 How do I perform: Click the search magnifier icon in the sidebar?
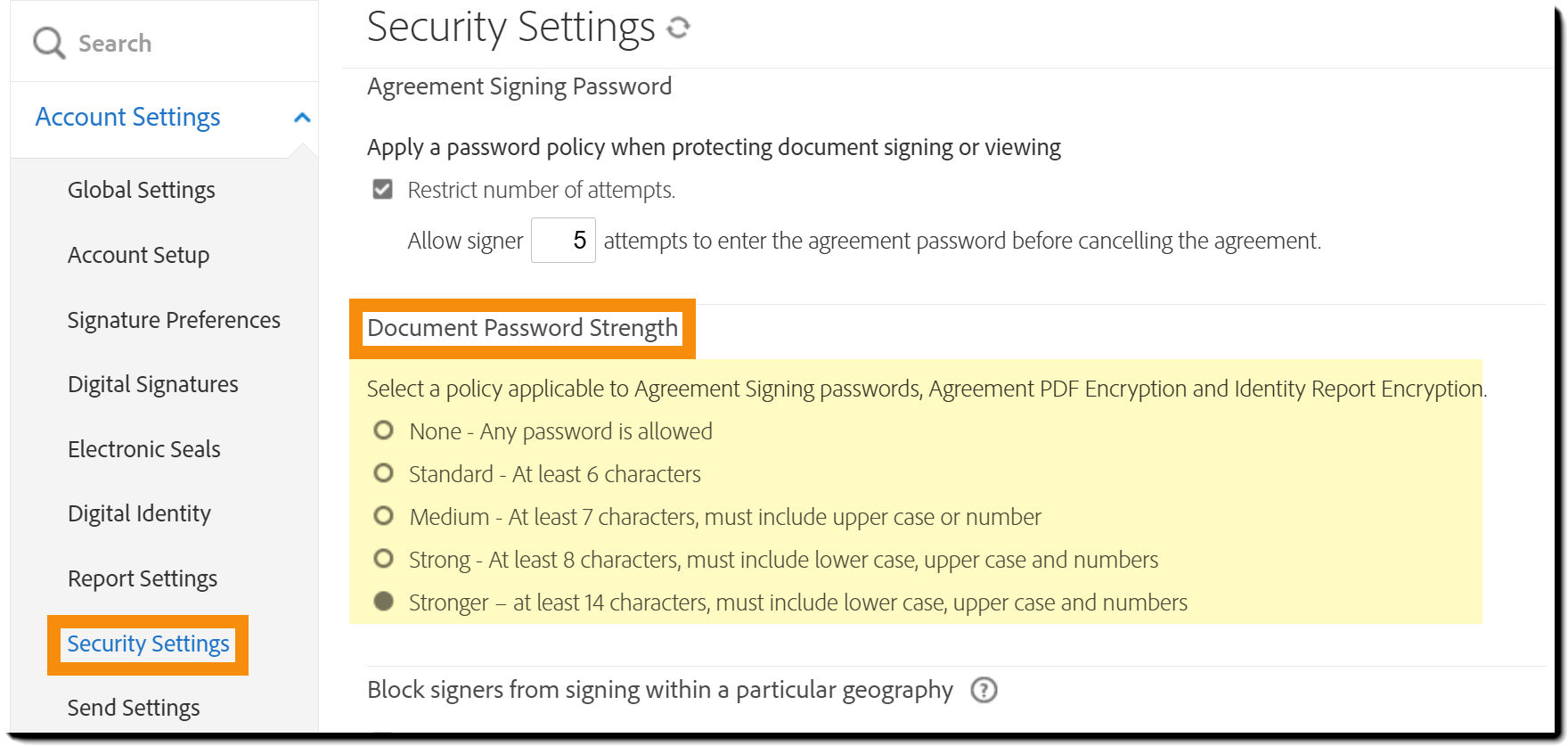[47, 42]
